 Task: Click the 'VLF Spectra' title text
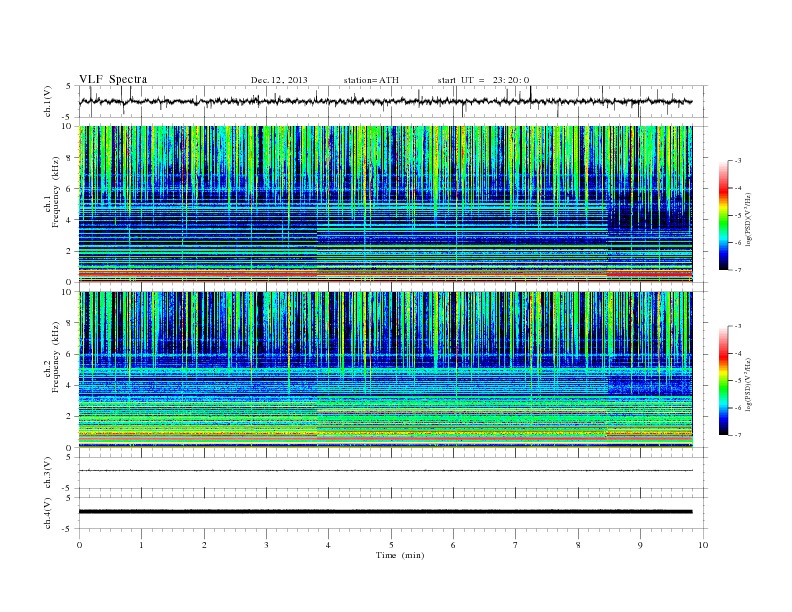pyautogui.click(x=113, y=79)
